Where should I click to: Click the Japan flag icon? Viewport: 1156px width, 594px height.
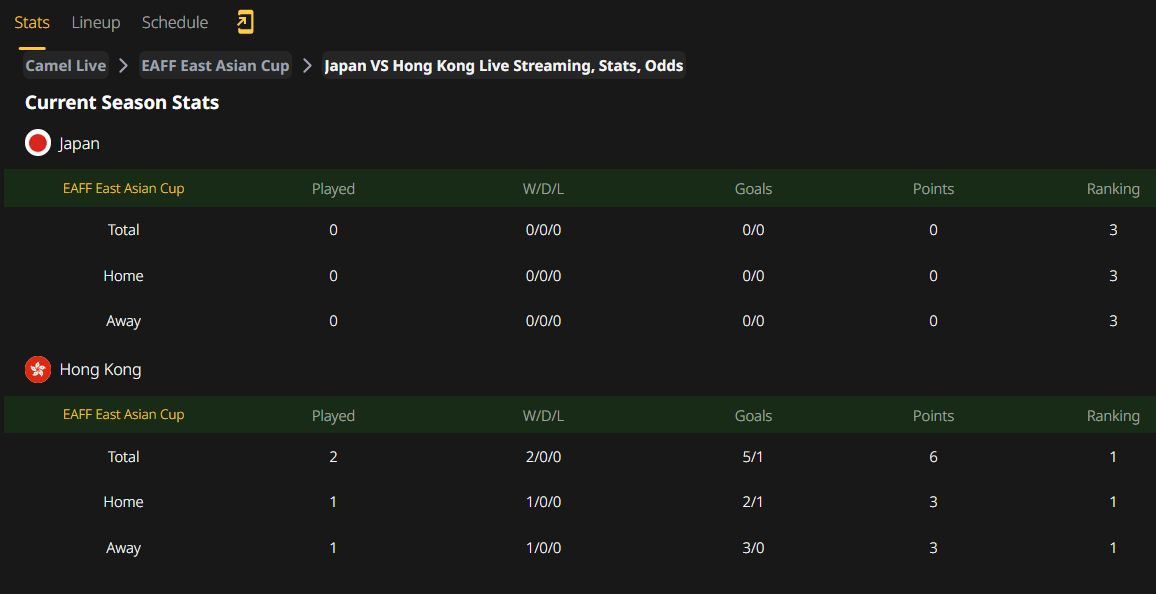(38, 143)
